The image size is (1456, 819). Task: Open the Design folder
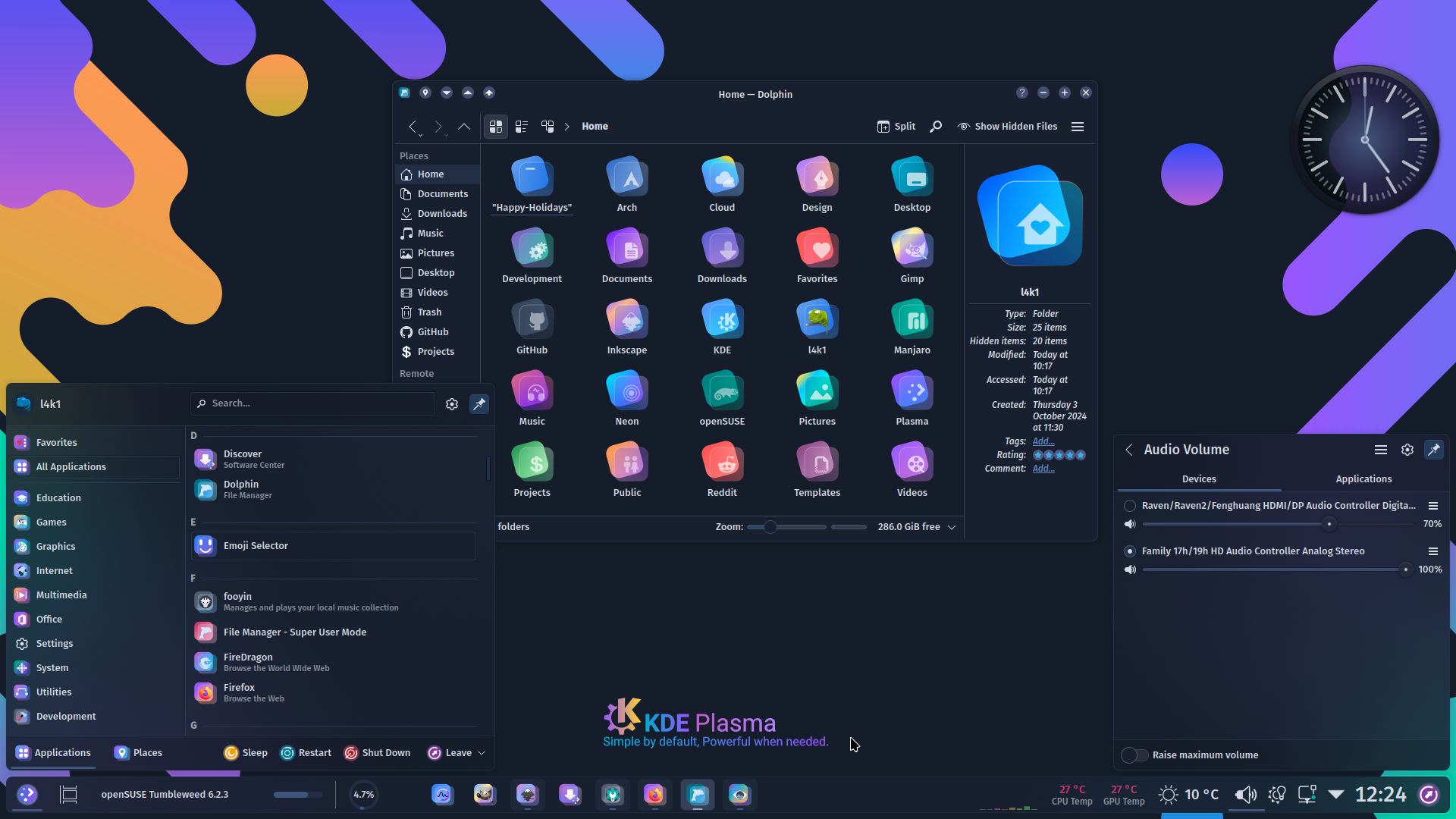(817, 184)
